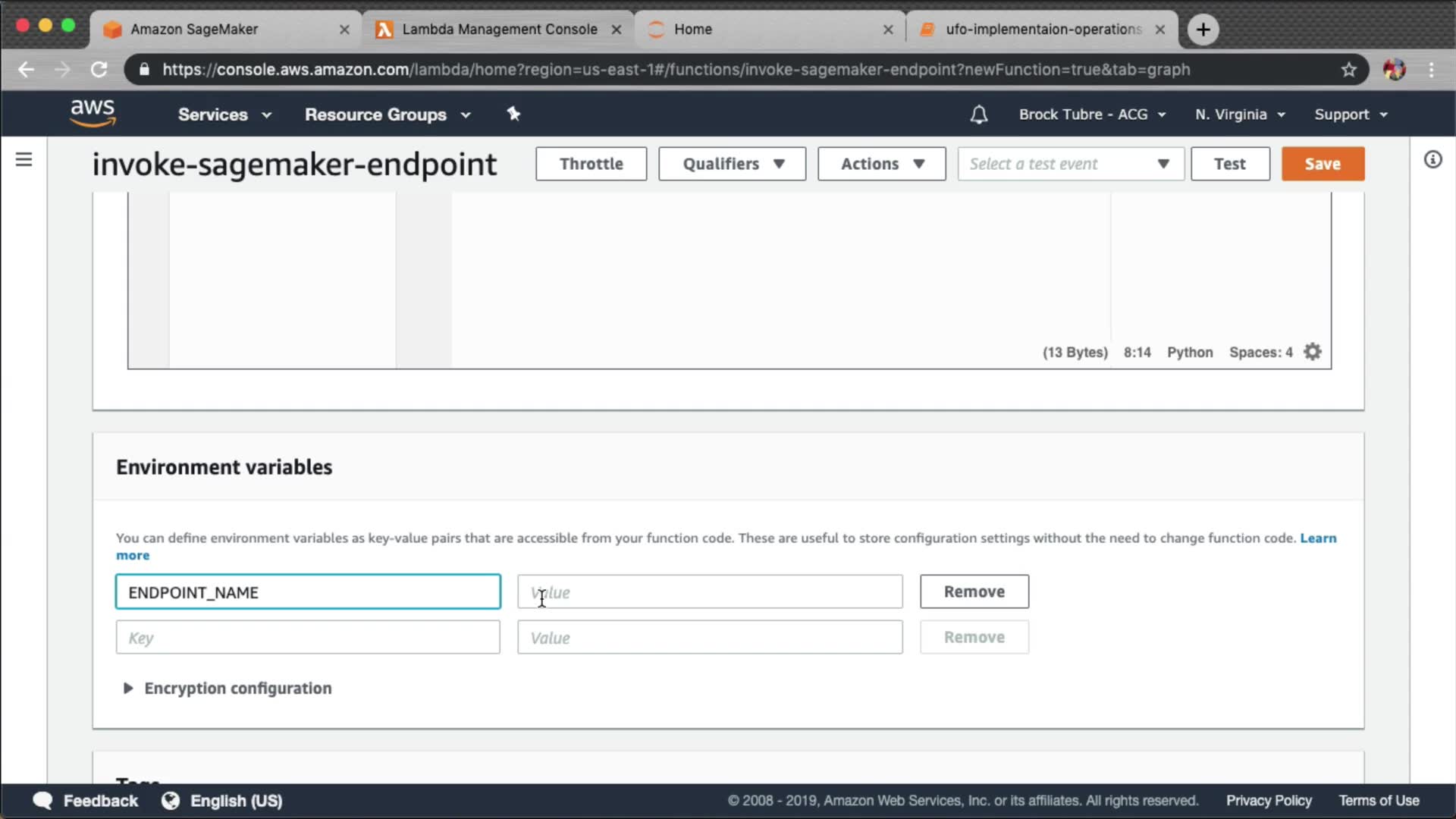Click the globe language icon
1456x819 pixels.
click(x=171, y=801)
